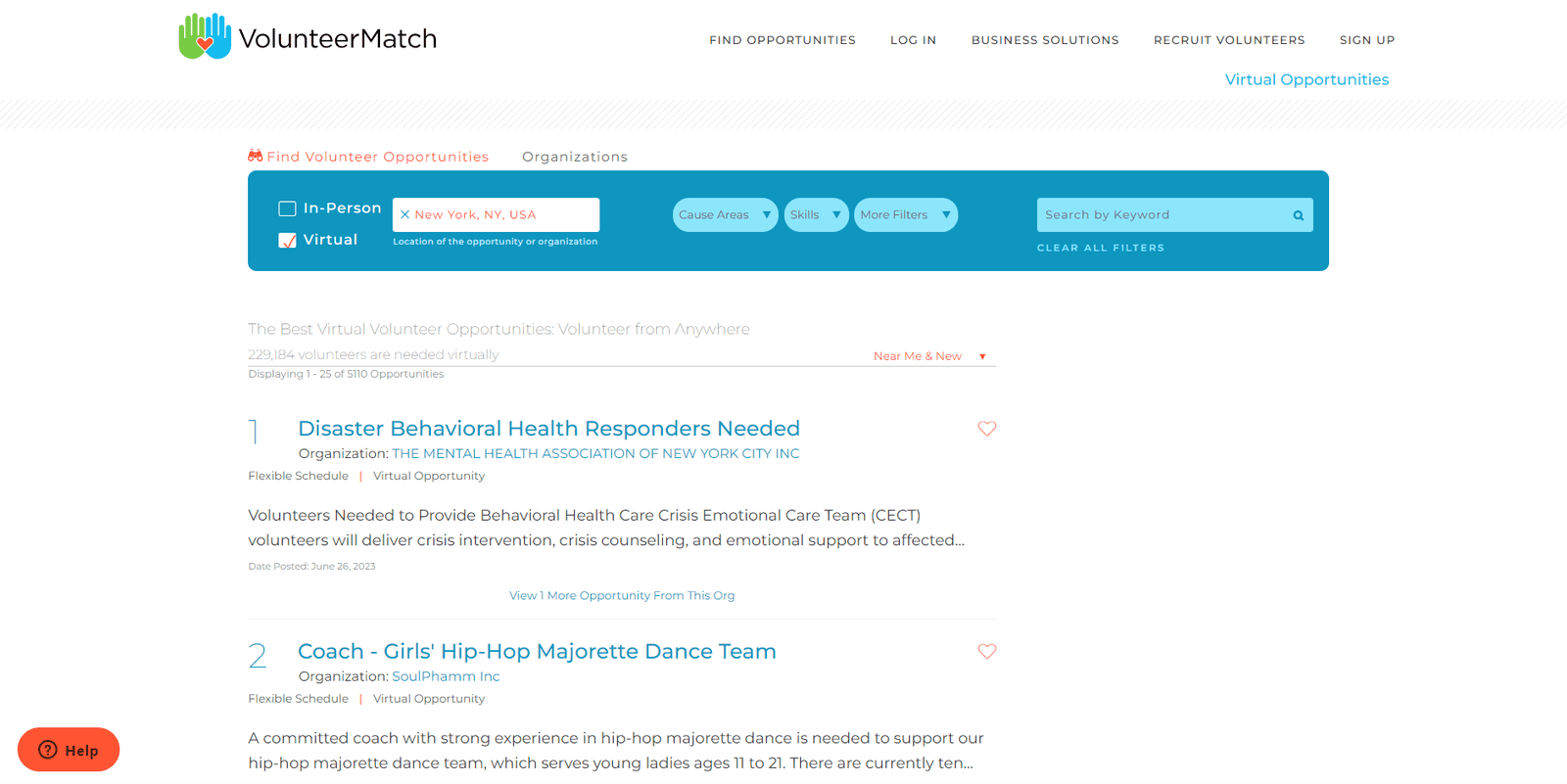
Task: Click '229,184 volunteers are needed virtually' text
Action: (x=373, y=354)
